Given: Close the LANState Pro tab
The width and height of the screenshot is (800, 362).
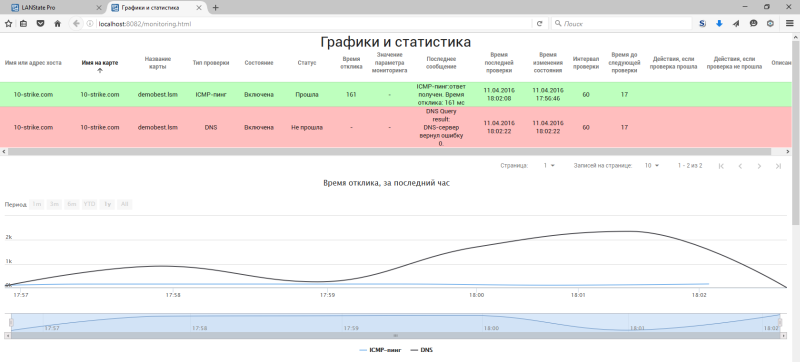Looking at the screenshot, I should 99,8.
